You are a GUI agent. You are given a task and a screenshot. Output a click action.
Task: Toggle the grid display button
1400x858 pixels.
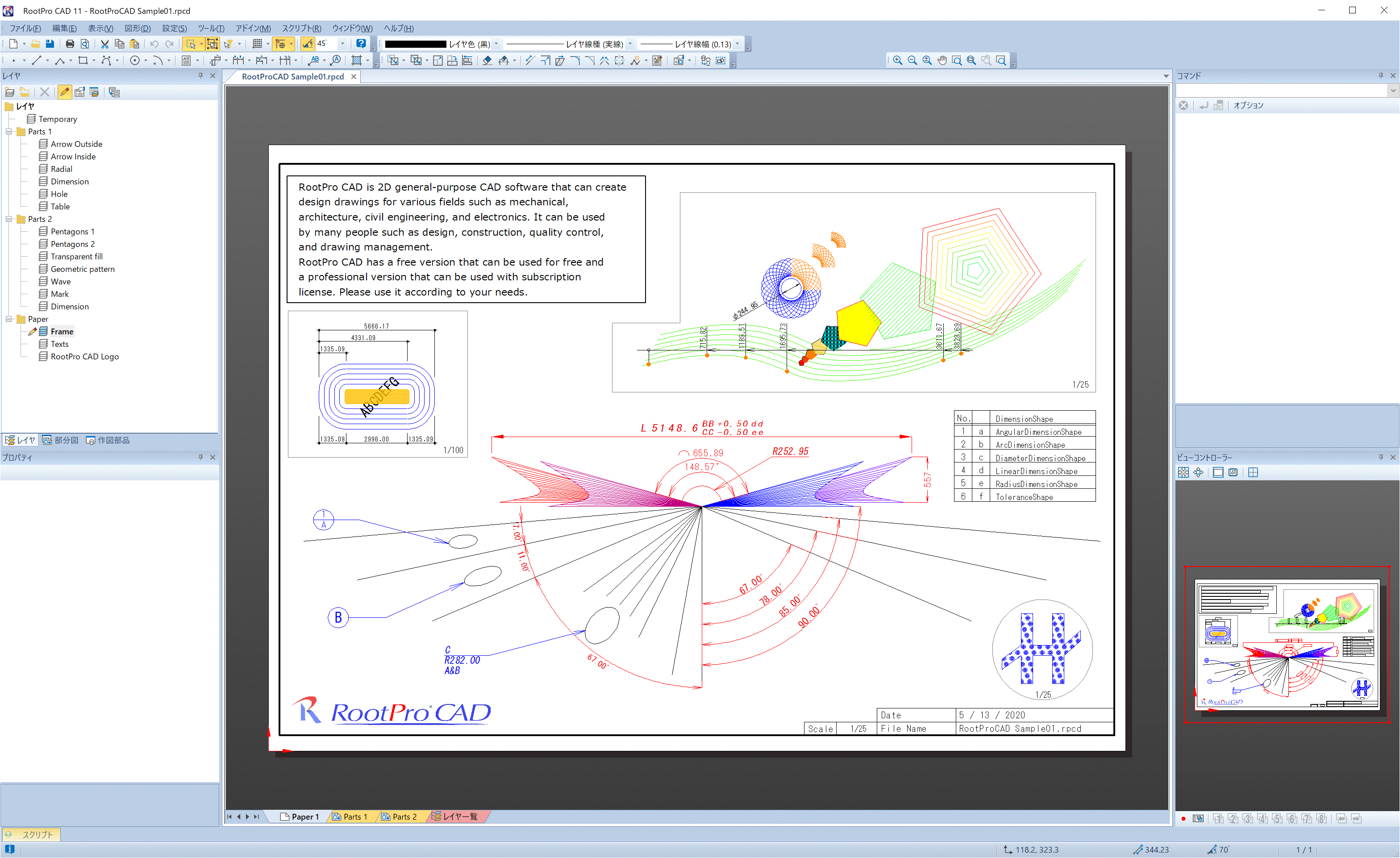point(258,44)
